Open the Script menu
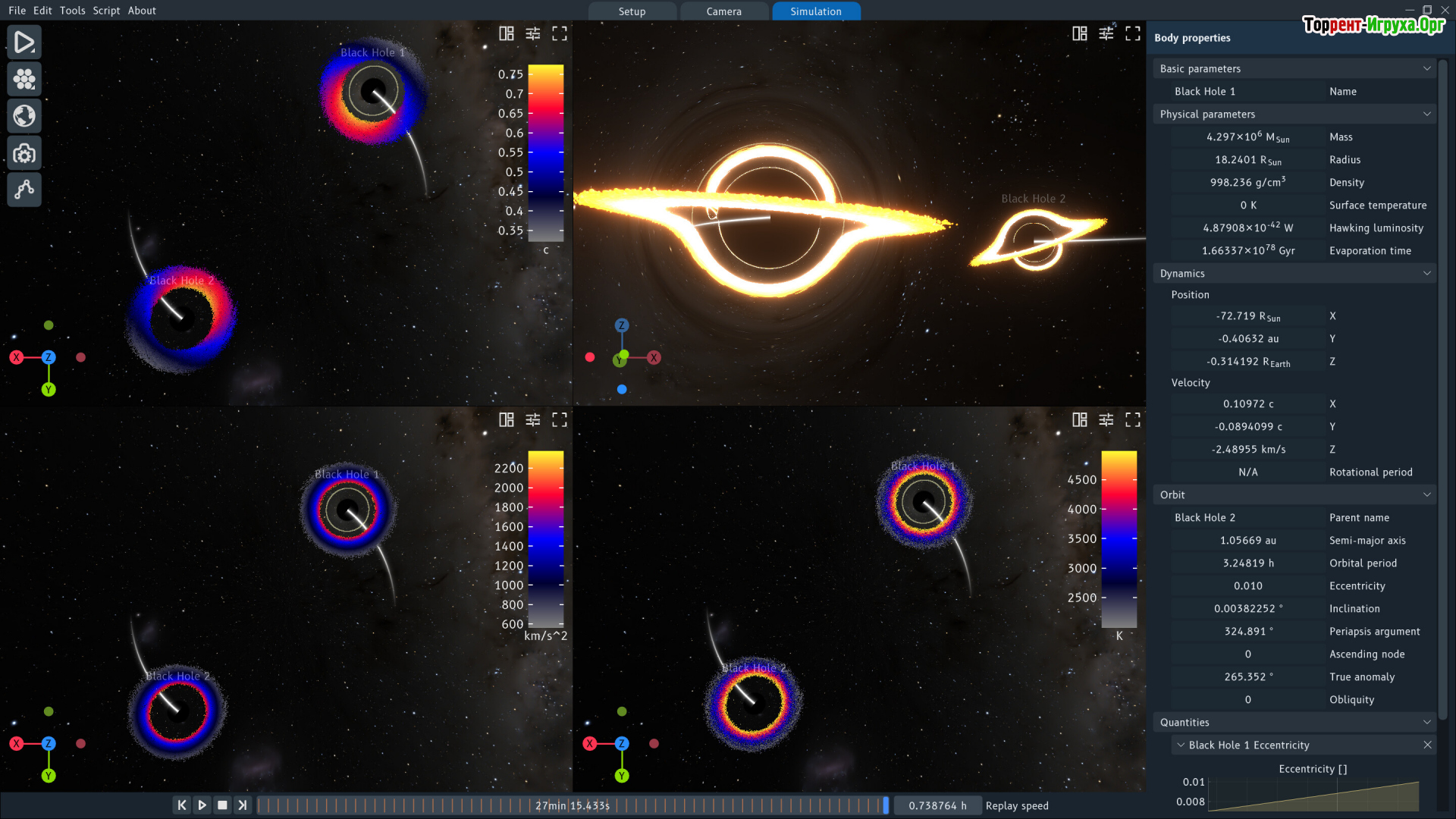1456x819 pixels. tap(106, 11)
